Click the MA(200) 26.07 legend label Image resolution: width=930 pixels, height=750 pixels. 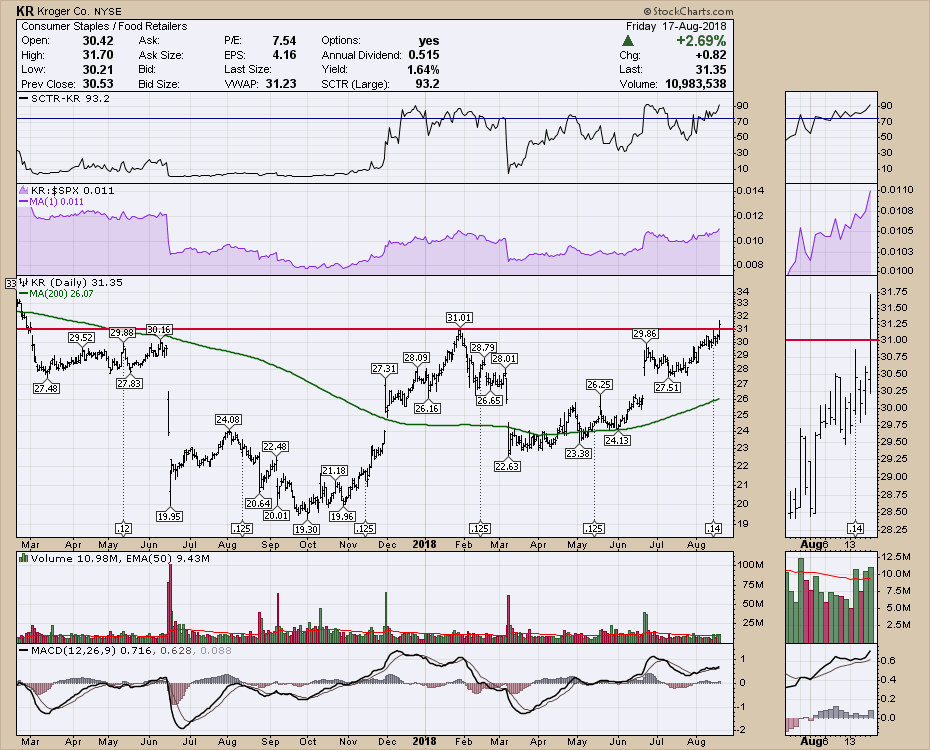pos(62,293)
